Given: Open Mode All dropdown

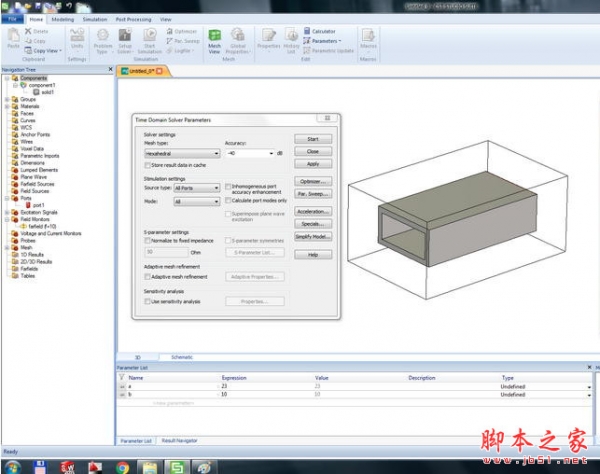Looking at the screenshot, I should point(197,201).
